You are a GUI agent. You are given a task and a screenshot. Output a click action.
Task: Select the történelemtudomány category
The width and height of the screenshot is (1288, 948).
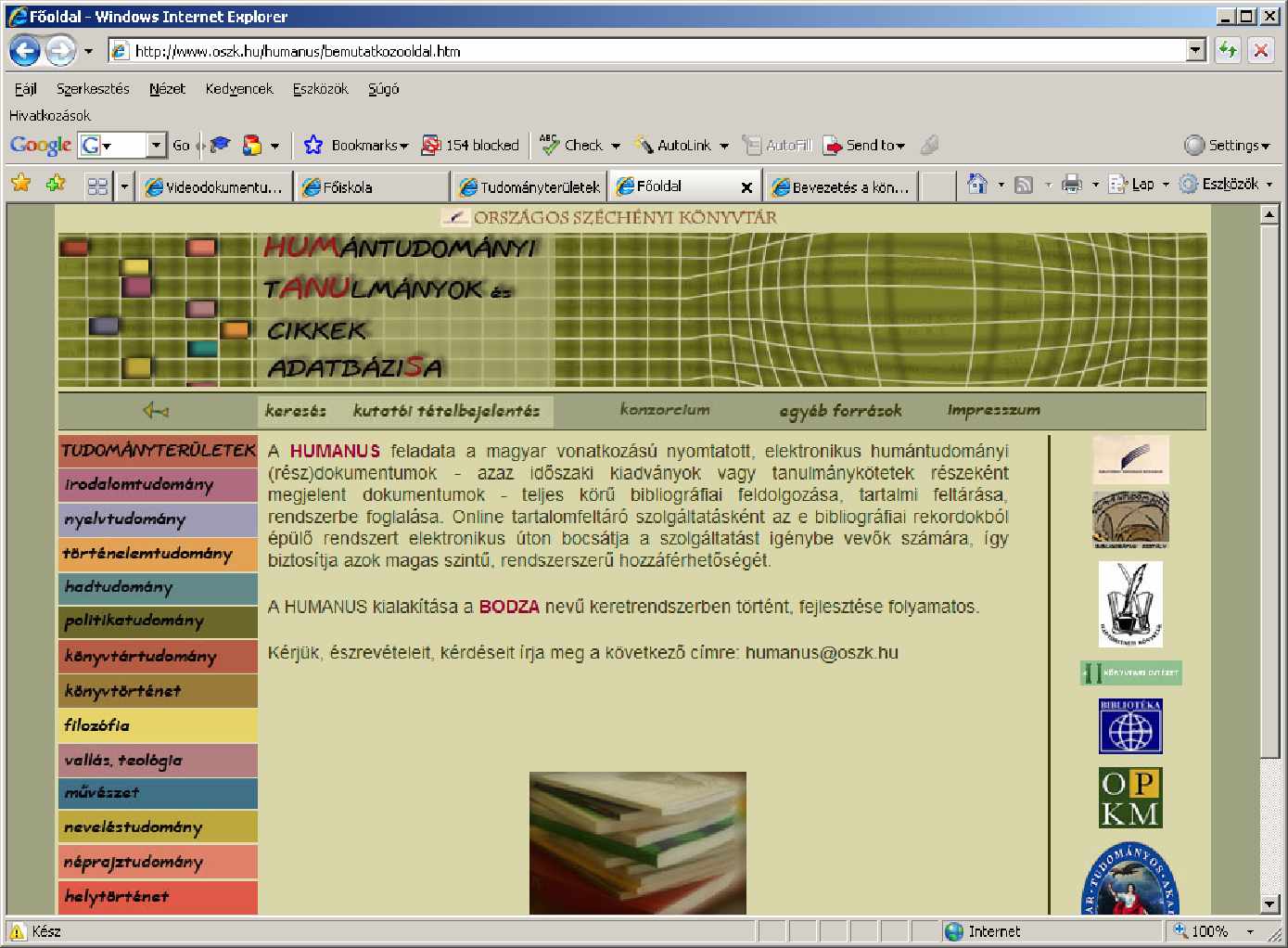[158, 554]
